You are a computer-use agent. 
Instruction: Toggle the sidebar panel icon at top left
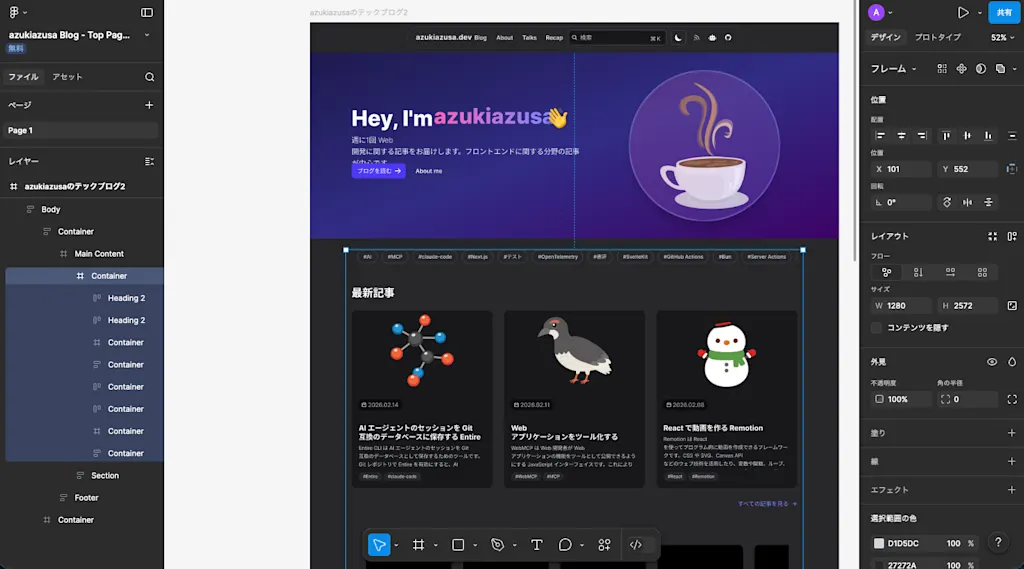point(147,12)
